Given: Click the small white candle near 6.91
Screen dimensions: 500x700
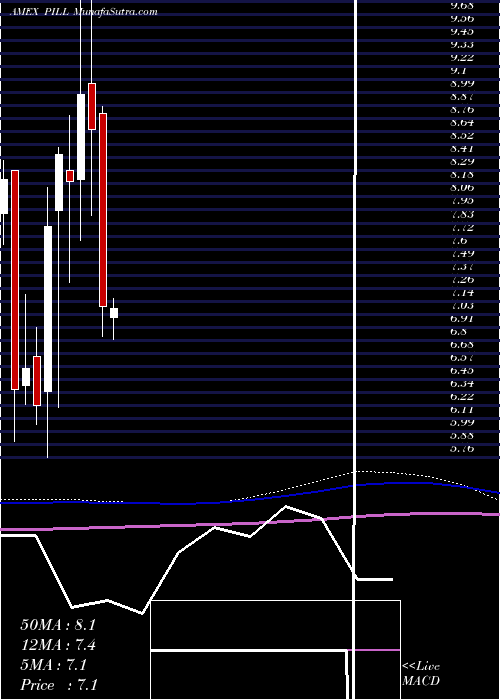Looking at the screenshot, I should [x=114, y=313].
